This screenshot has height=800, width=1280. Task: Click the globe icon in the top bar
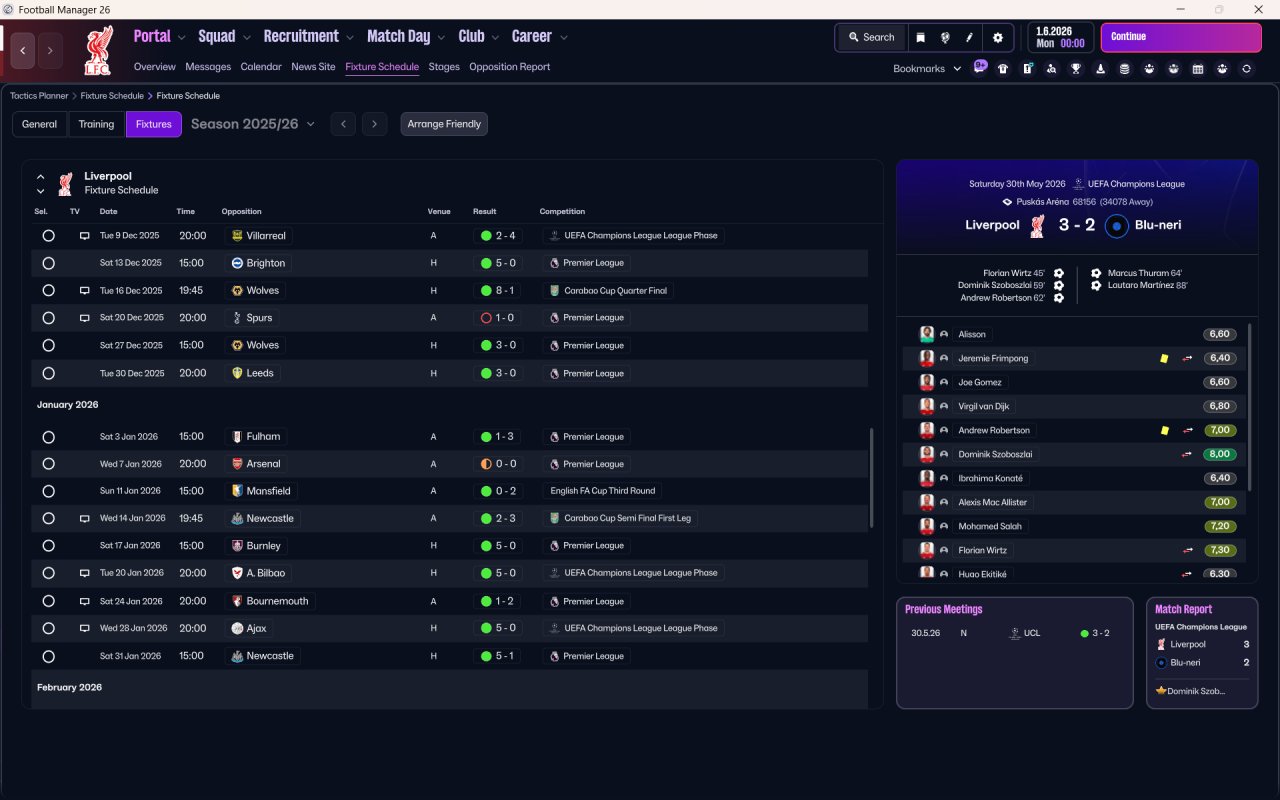[x=945, y=37]
